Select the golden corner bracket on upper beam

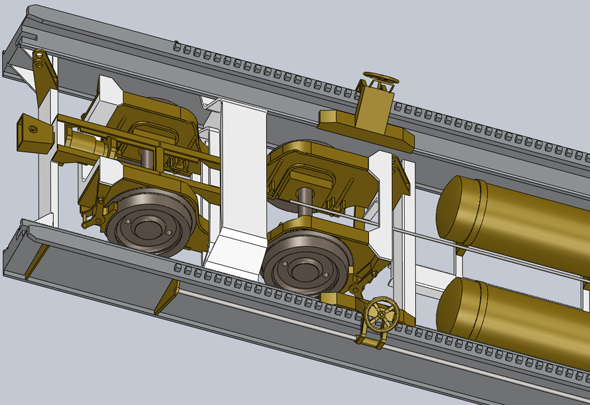pyautogui.click(x=44, y=76)
